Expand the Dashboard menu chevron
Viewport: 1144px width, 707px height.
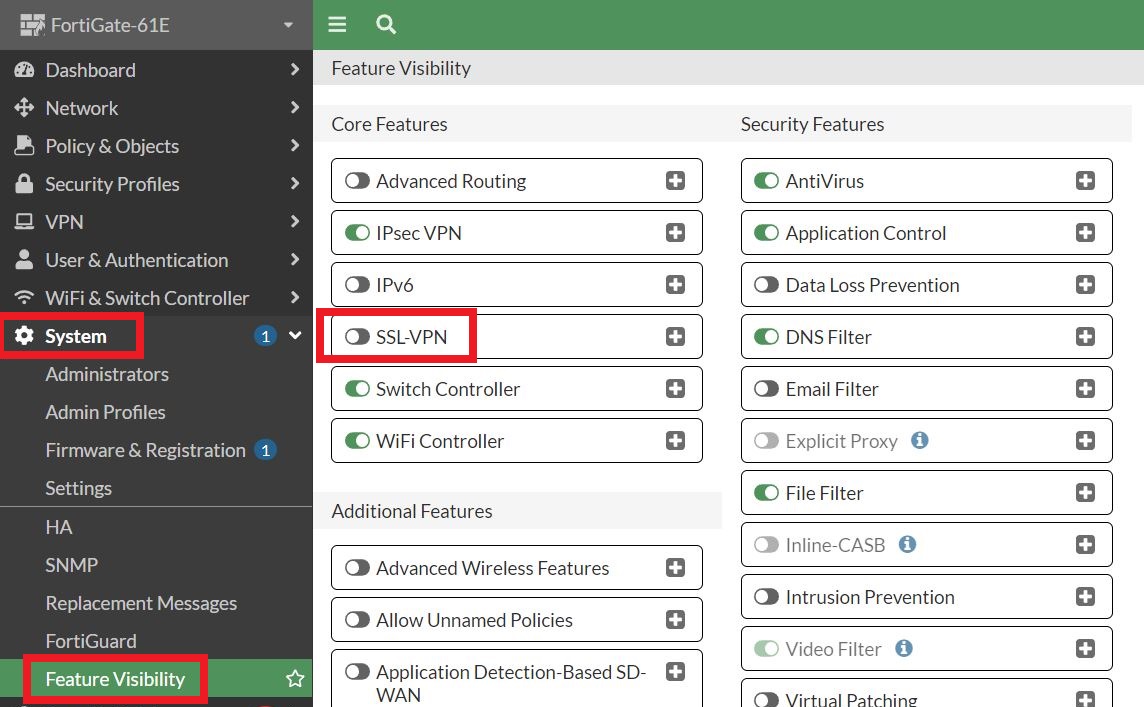click(x=295, y=70)
